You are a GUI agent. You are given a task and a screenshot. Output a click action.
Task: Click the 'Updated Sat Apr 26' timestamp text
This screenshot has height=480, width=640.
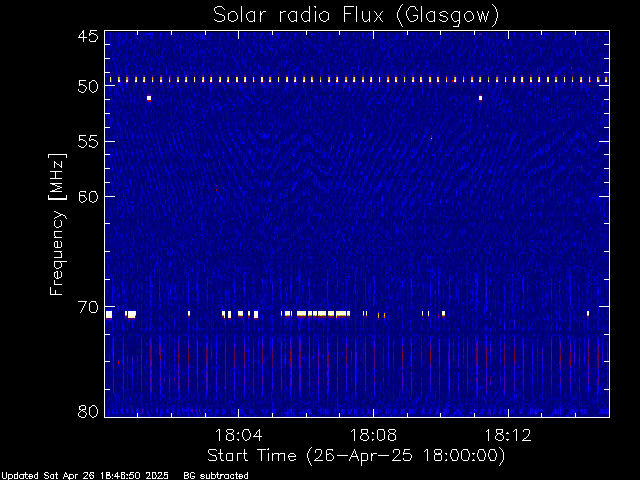85,476
